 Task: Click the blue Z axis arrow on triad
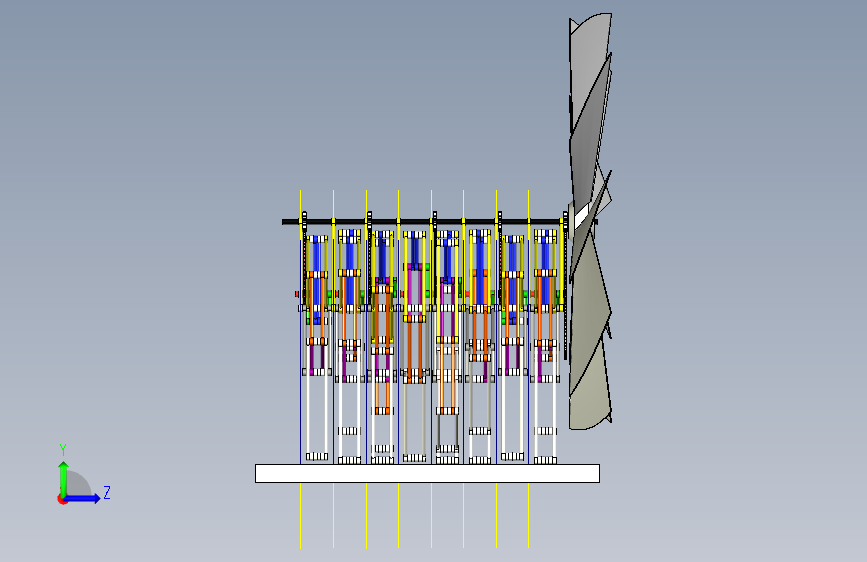pos(83,498)
